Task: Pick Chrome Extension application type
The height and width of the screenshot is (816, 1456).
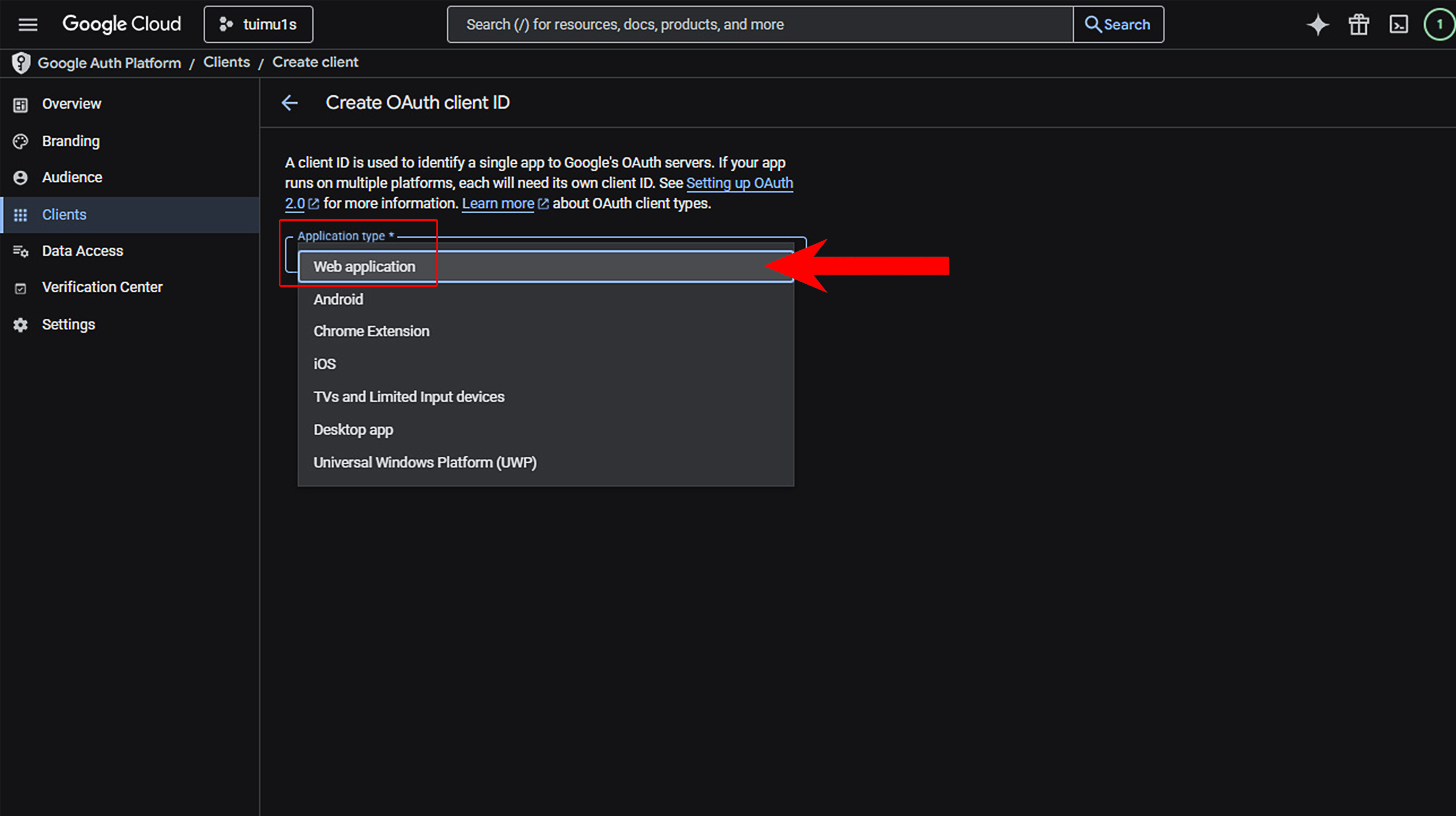Action: coord(371,331)
